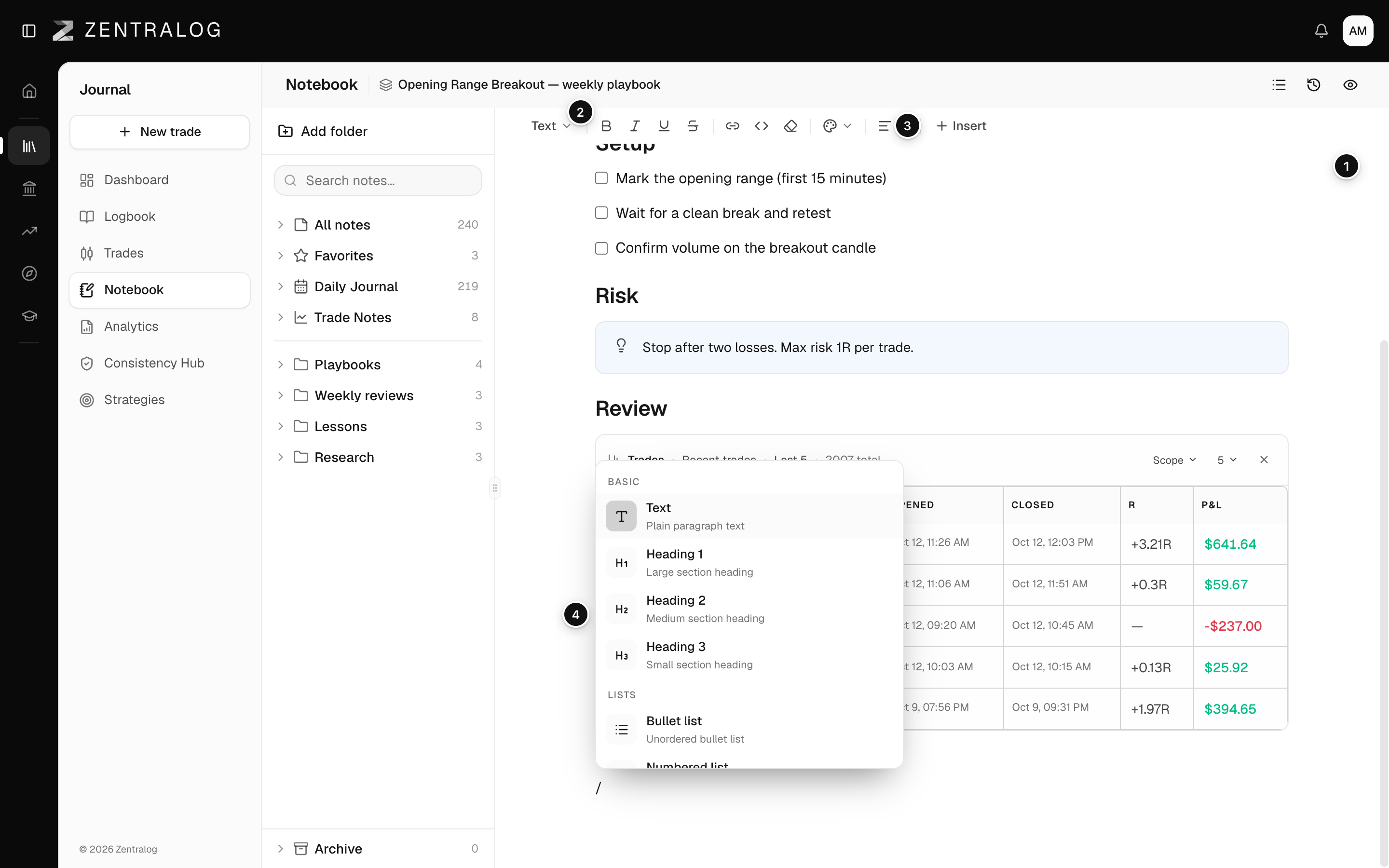The image size is (1389, 868).
Task: Check 'Wait for a clean break and retest'
Action: click(601, 213)
